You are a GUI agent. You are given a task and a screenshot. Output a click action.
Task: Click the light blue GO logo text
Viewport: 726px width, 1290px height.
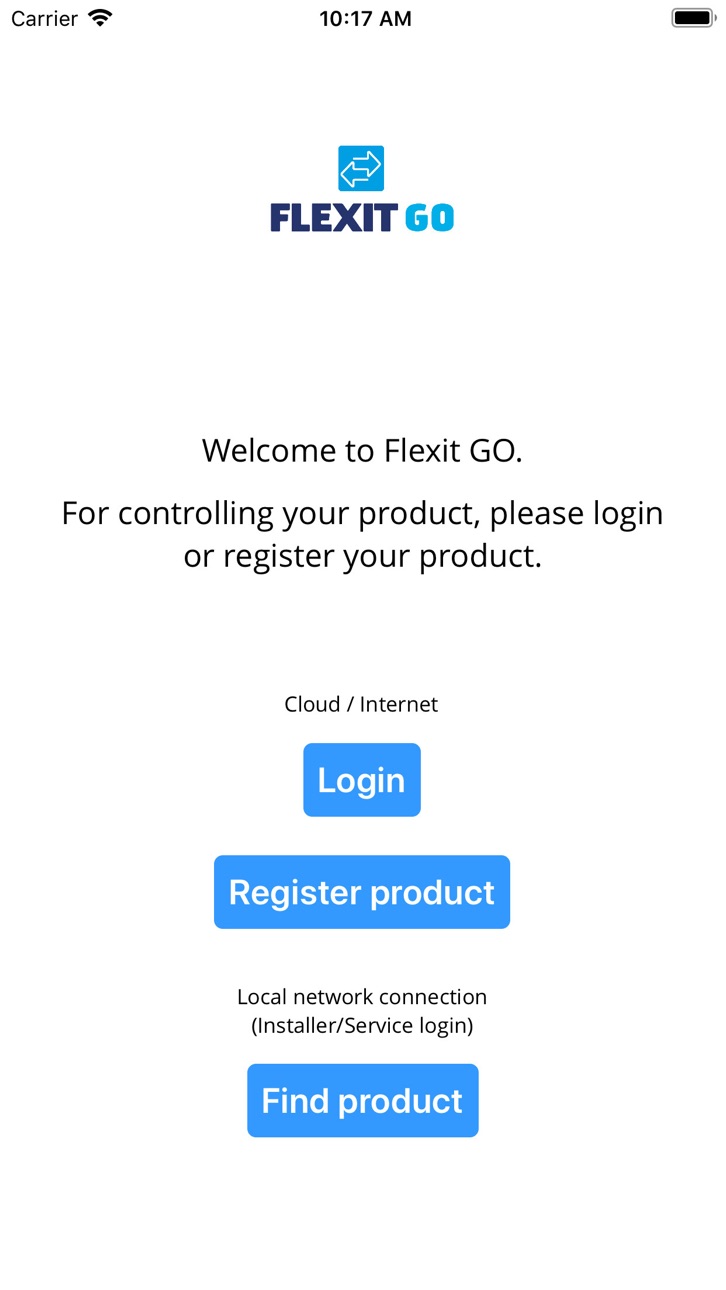tap(430, 218)
